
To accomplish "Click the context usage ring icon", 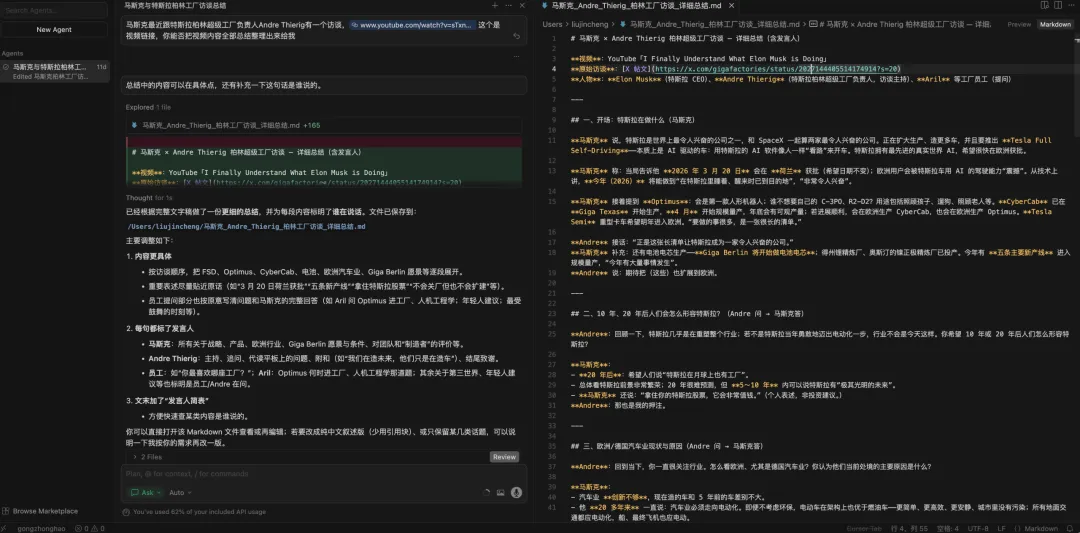I will click(487, 492).
